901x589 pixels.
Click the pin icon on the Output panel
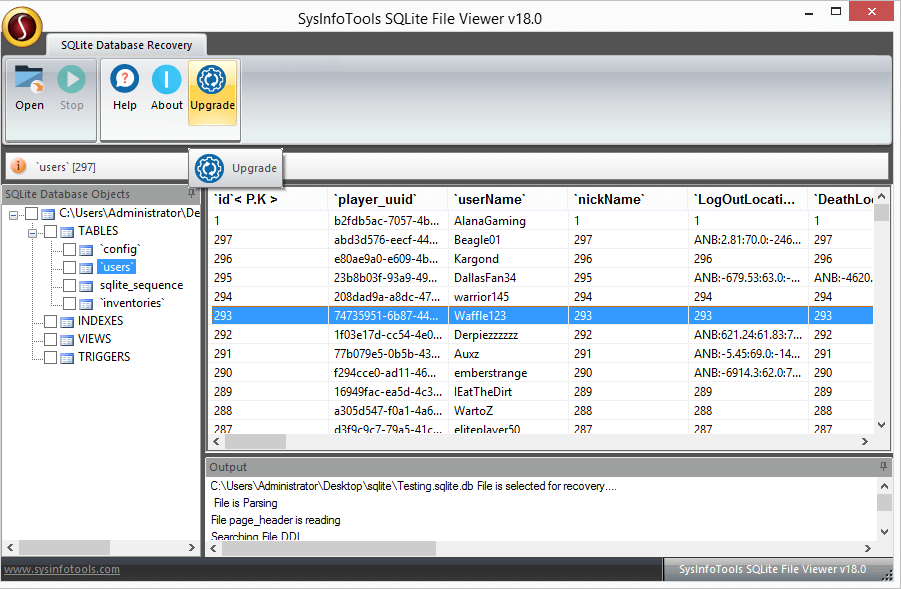coord(881,466)
